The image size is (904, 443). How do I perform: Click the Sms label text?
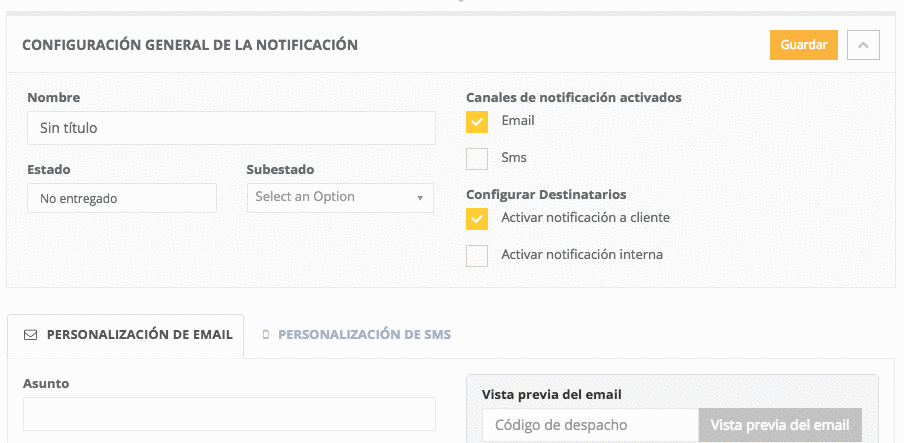click(514, 157)
